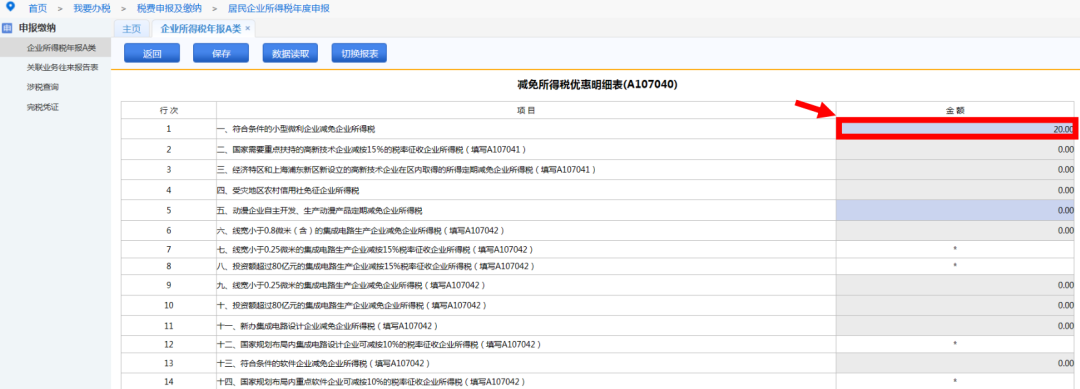
Task: Close the 企业所得税年报A类 tab
Action: (x=247, y=28)
